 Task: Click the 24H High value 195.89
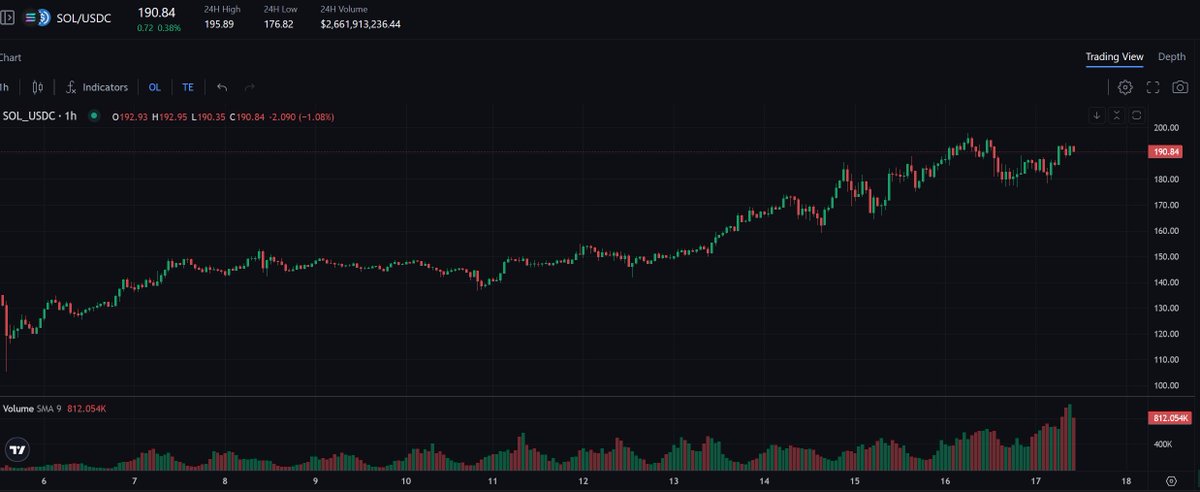219,24
